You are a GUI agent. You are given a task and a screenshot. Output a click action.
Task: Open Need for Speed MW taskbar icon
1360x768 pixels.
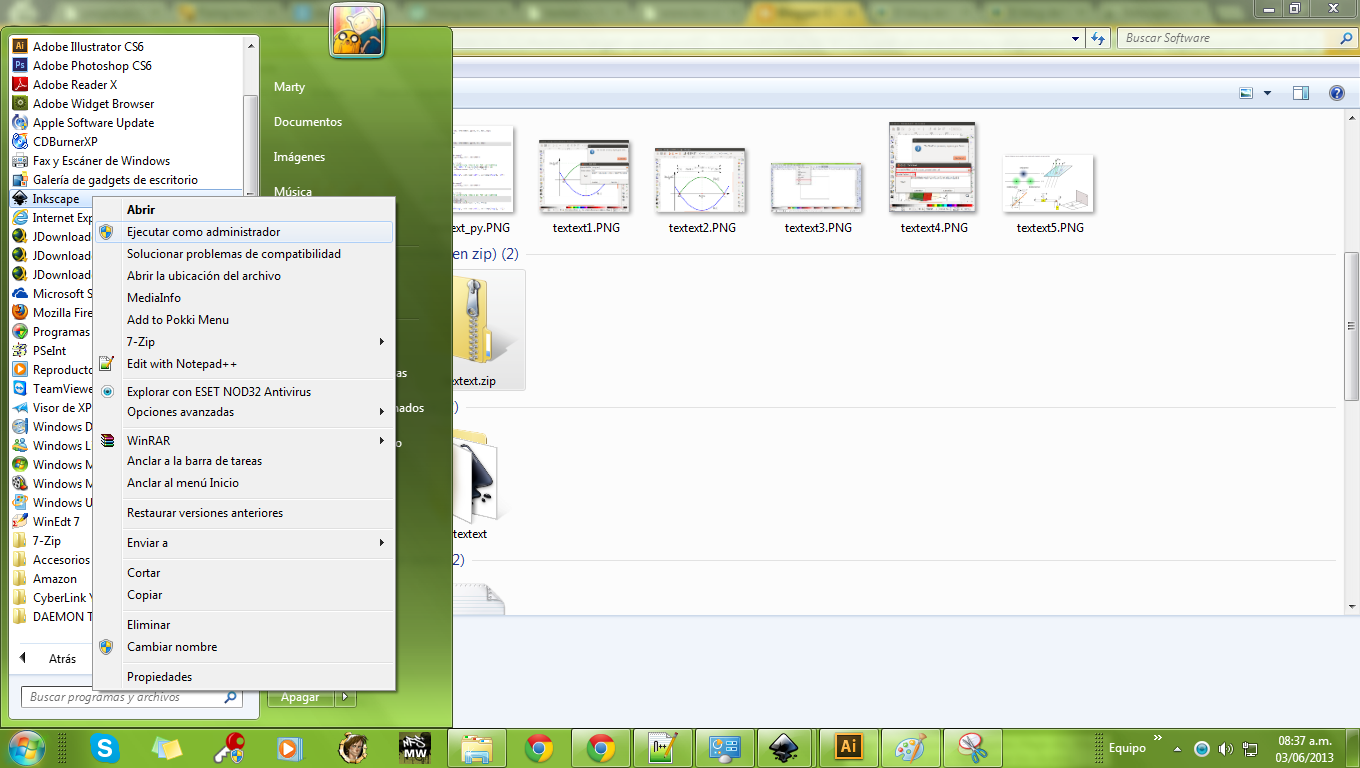pos(414,747)
